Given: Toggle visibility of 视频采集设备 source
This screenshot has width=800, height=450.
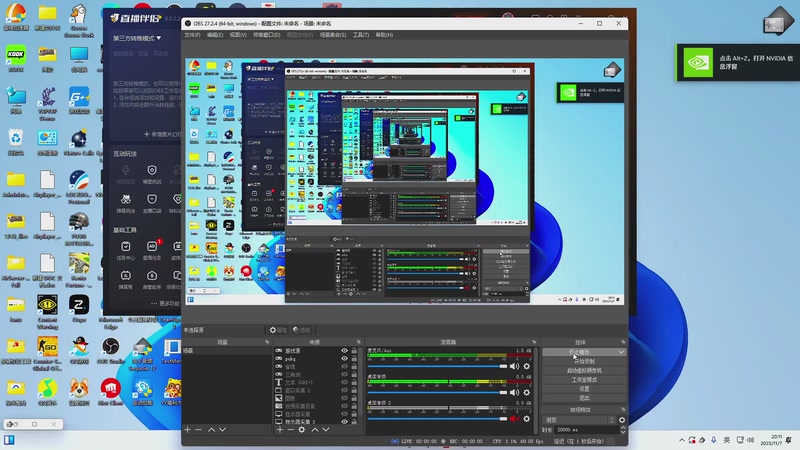Looking at the screenshot, I should click(x=344, y=406).
